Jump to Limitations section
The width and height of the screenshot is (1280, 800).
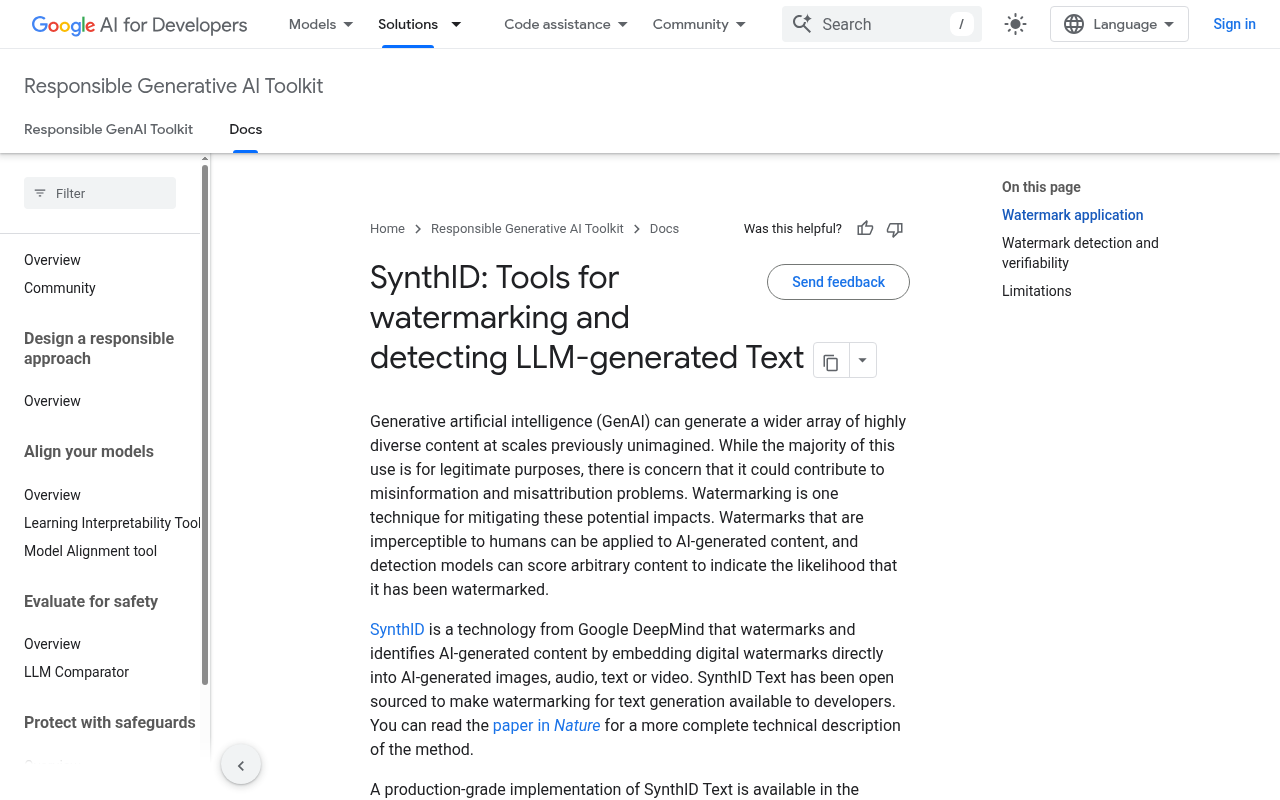coord(1036,291)
